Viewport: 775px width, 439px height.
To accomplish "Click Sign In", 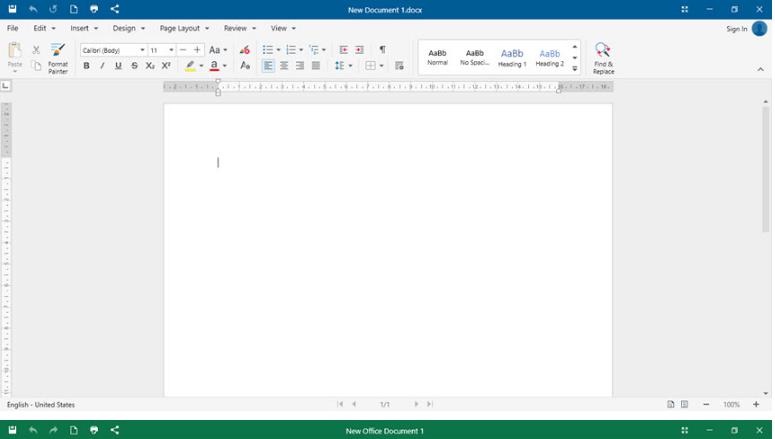I will 736,29.
